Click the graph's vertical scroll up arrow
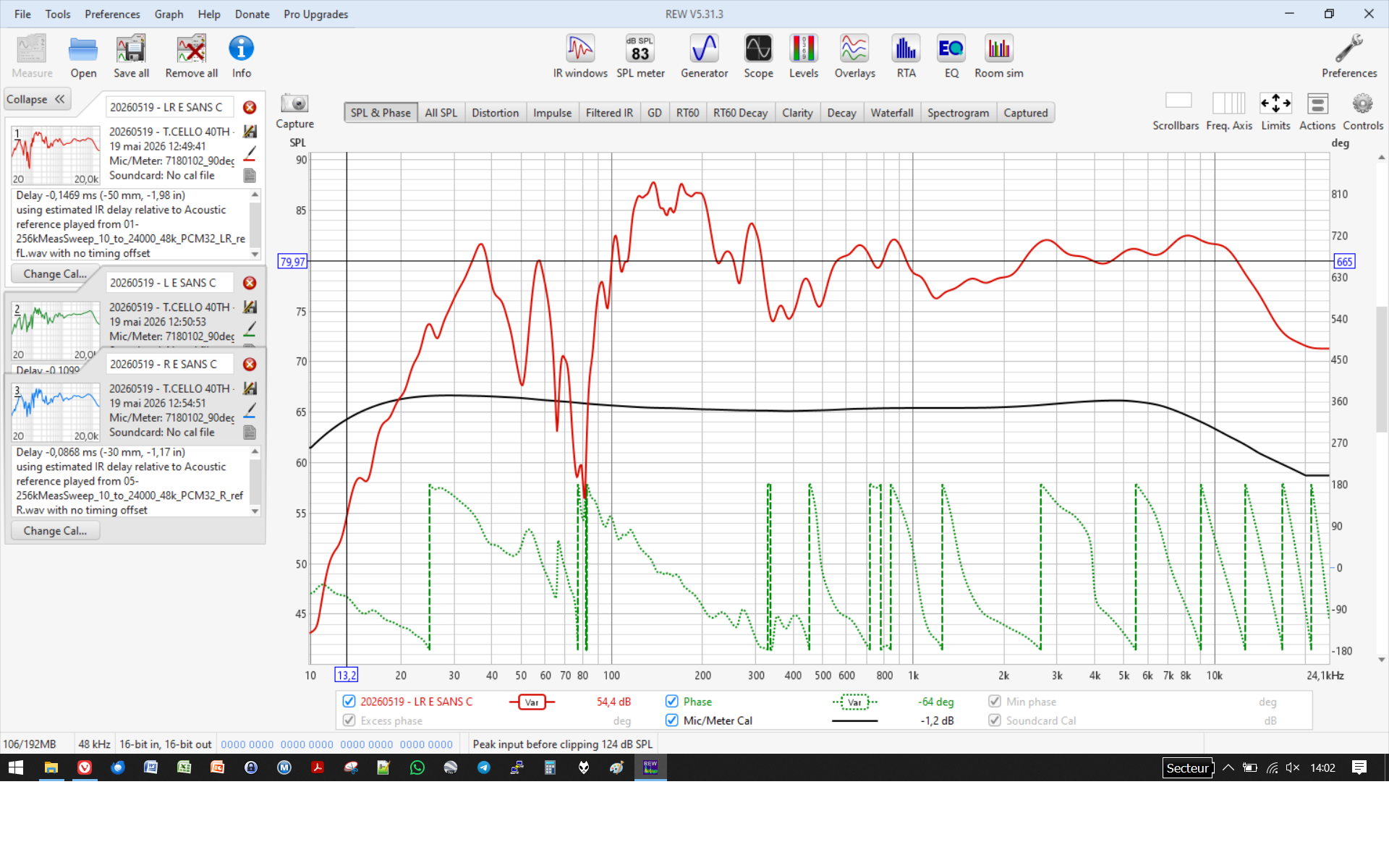1389x868 pixels. pyautogui.click(x=1382, y=157)
